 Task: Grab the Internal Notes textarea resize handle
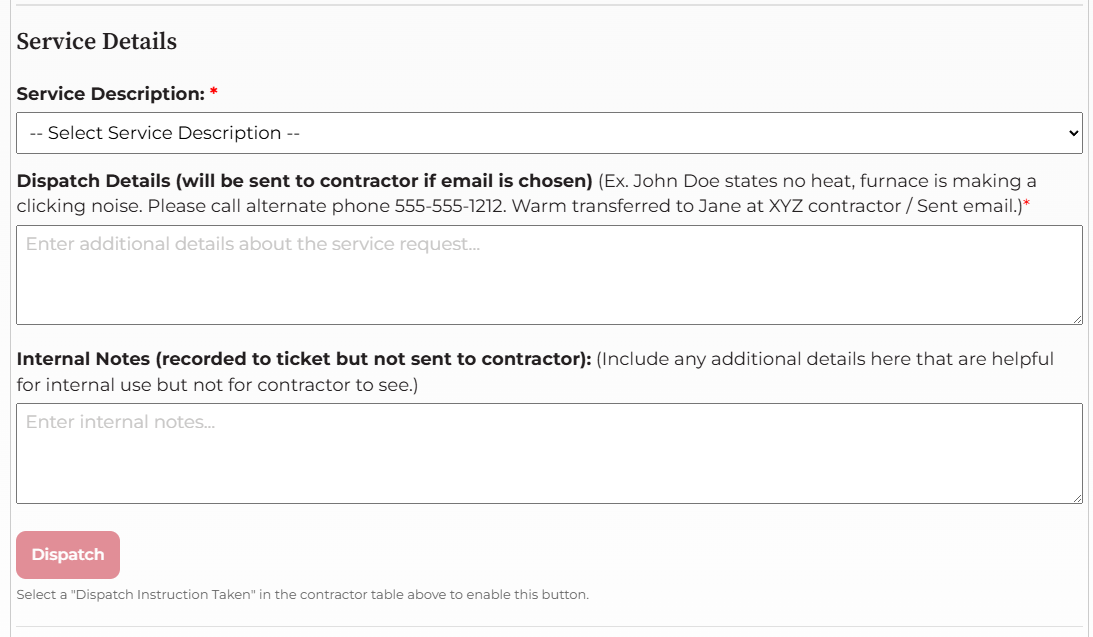[1077, 497]
